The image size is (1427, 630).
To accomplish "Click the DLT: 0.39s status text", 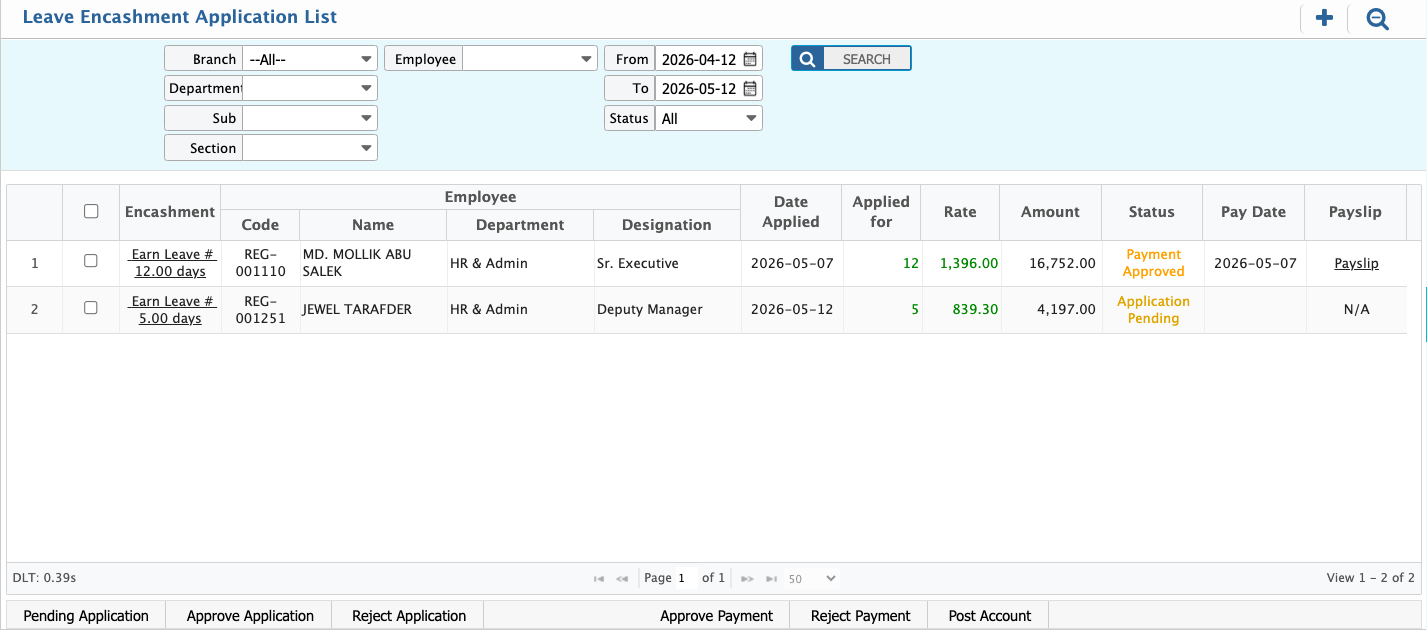I will coord(45,578).
